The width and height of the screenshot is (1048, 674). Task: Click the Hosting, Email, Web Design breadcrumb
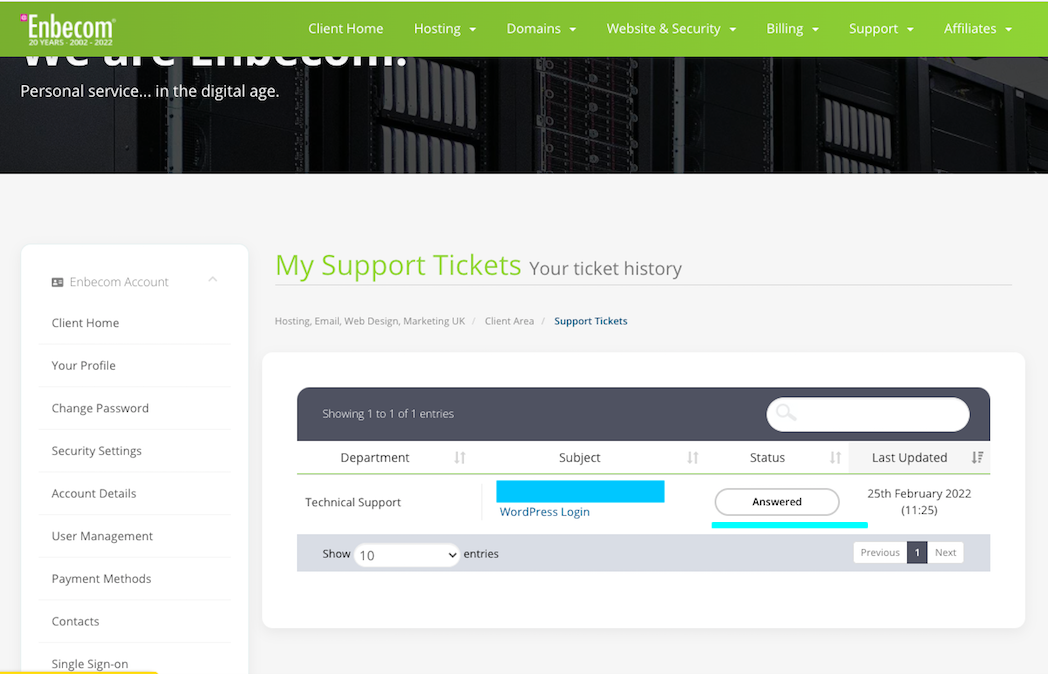coord(370,321)
